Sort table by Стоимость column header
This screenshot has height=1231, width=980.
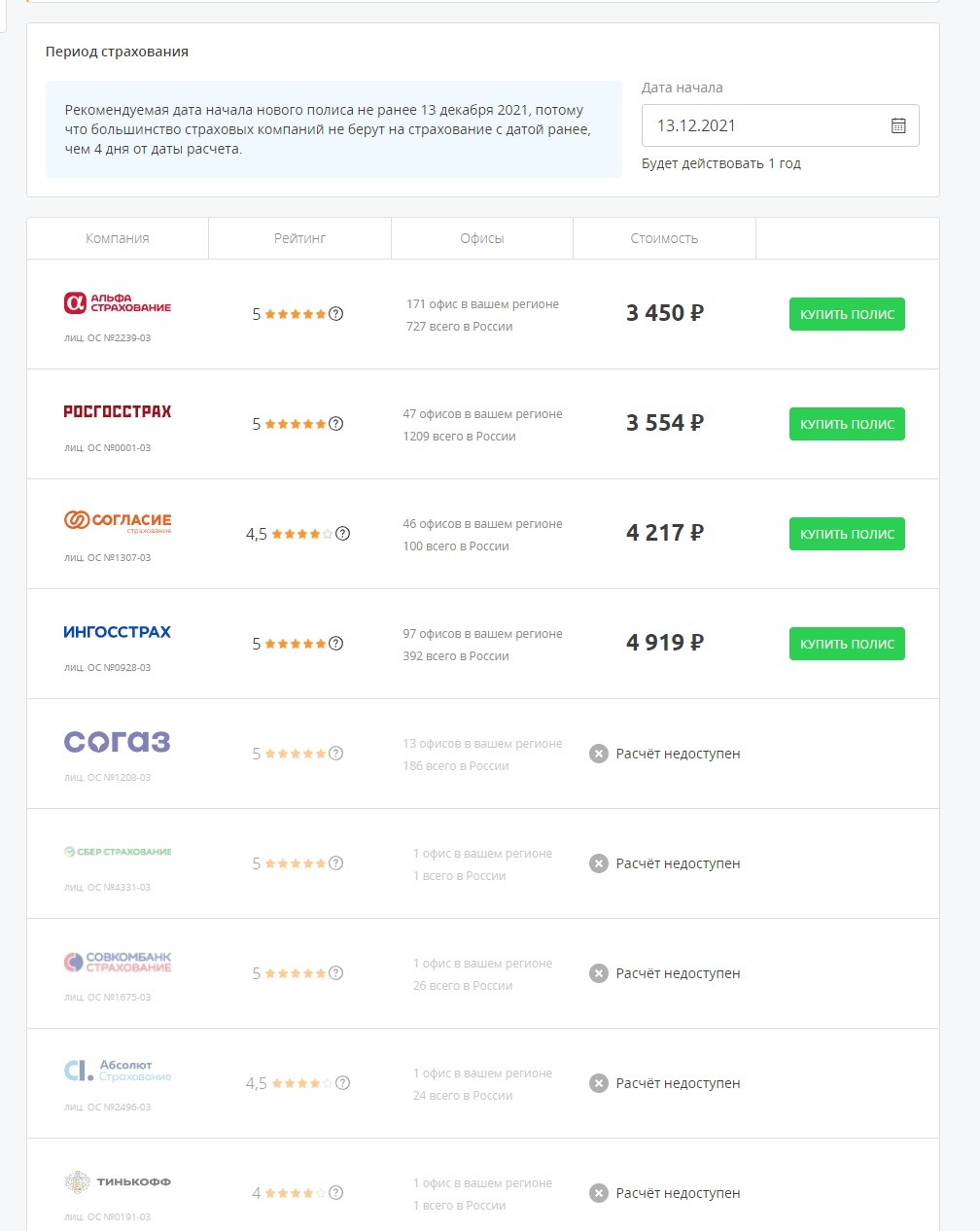[x=664, y=238]
